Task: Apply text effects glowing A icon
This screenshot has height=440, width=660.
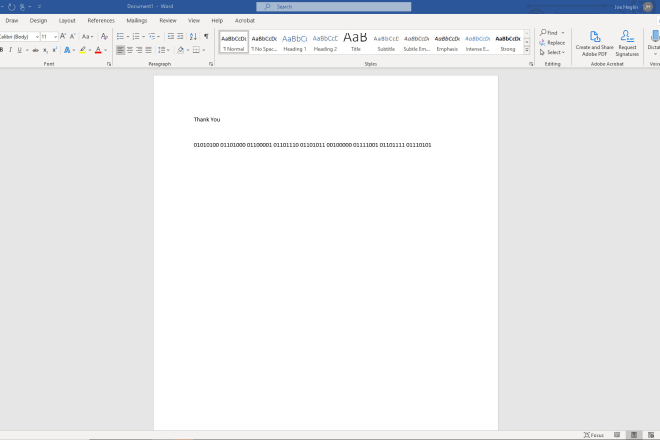Action: (x=67, y=50)
